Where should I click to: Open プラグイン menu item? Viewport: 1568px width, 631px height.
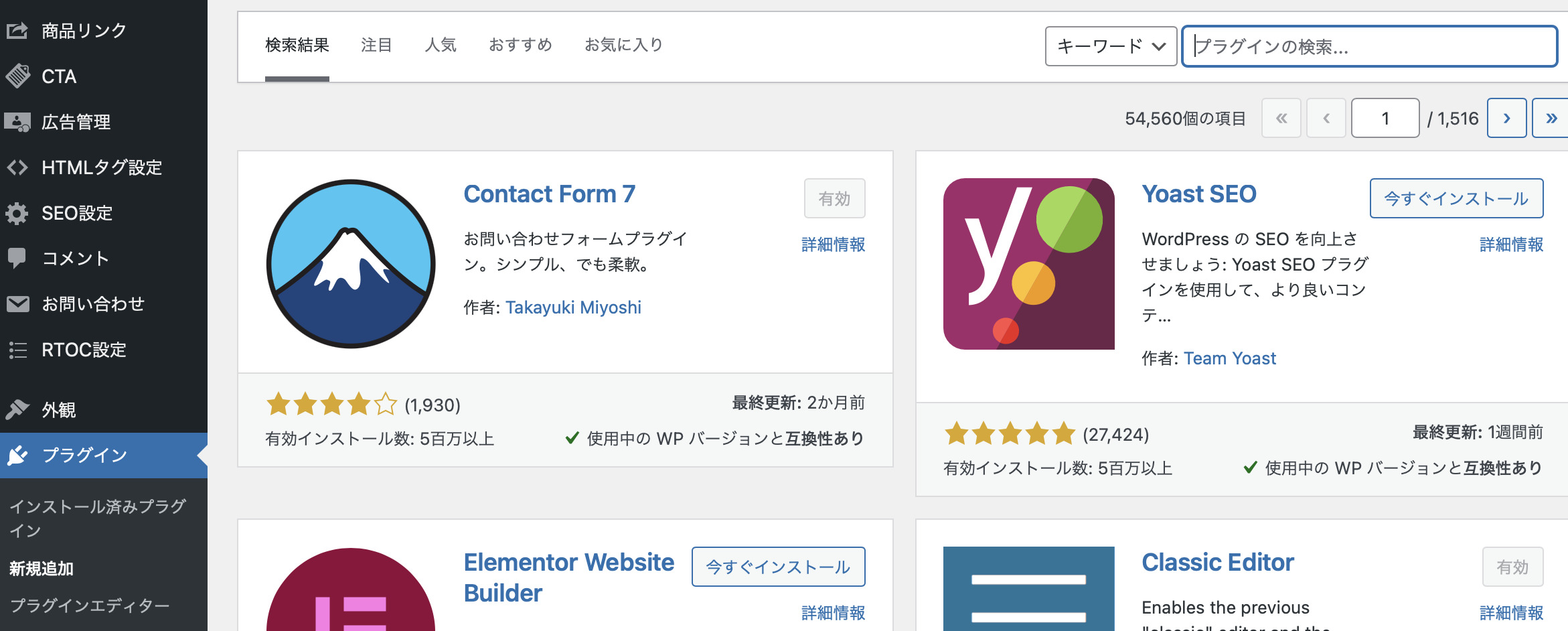(x=104, y=455)
